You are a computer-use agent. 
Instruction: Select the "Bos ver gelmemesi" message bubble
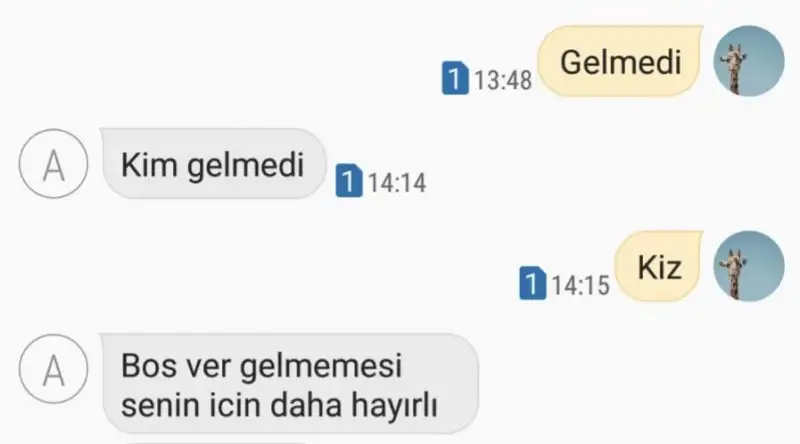pos(290,384)
